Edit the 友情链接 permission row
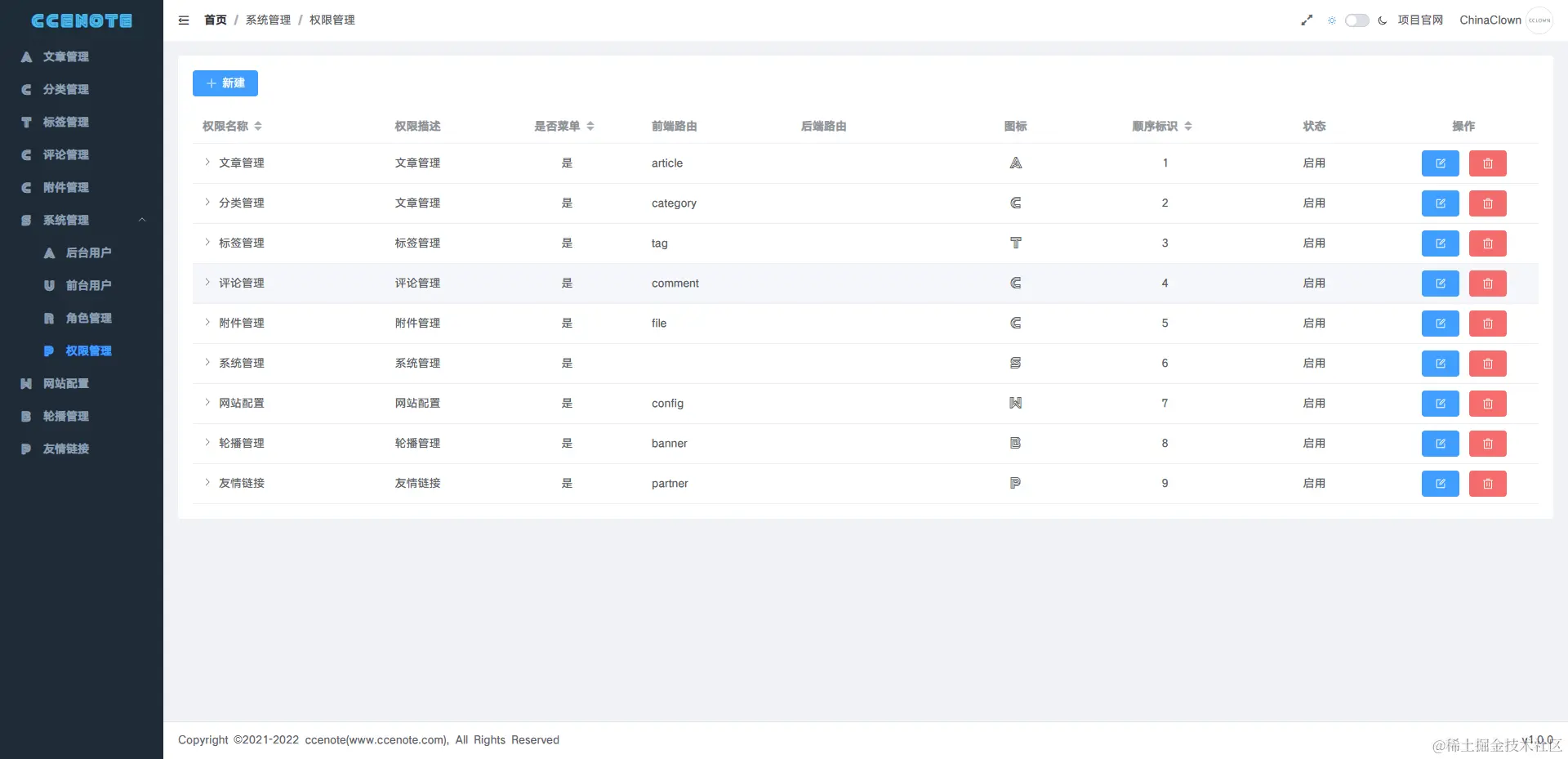 [x=1440, y=484]
